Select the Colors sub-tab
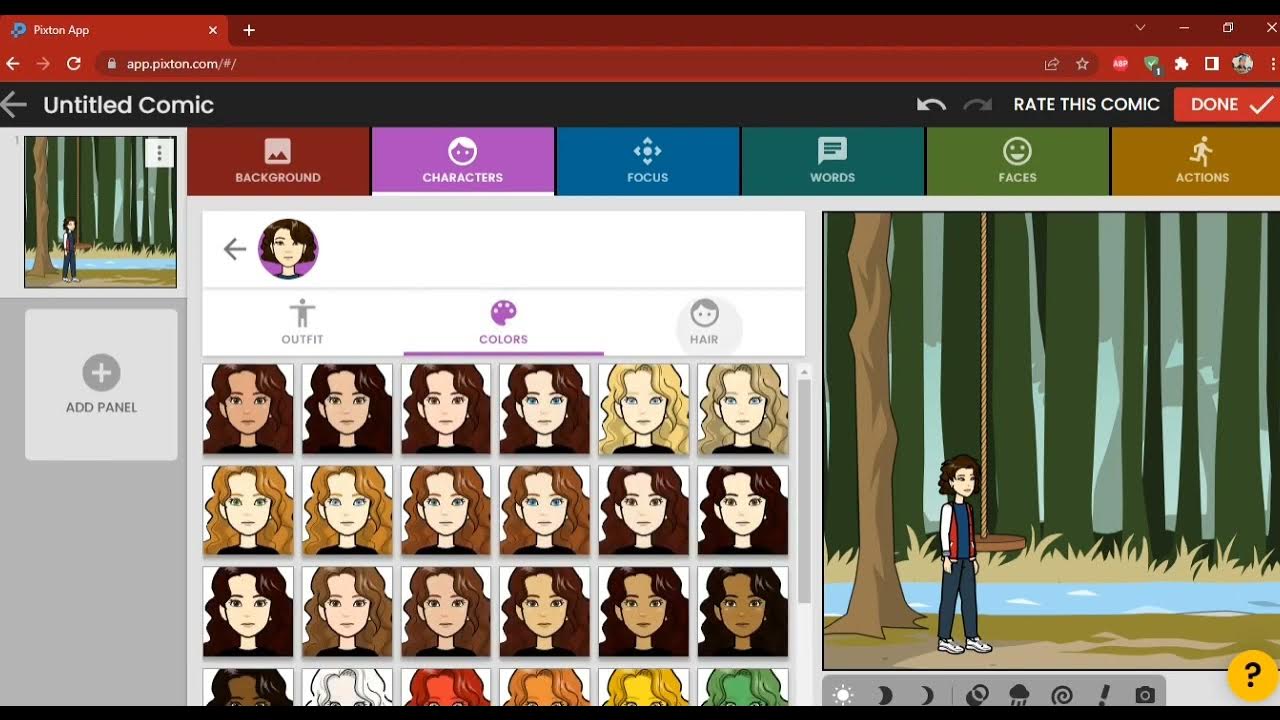 [x=503, y=322]
